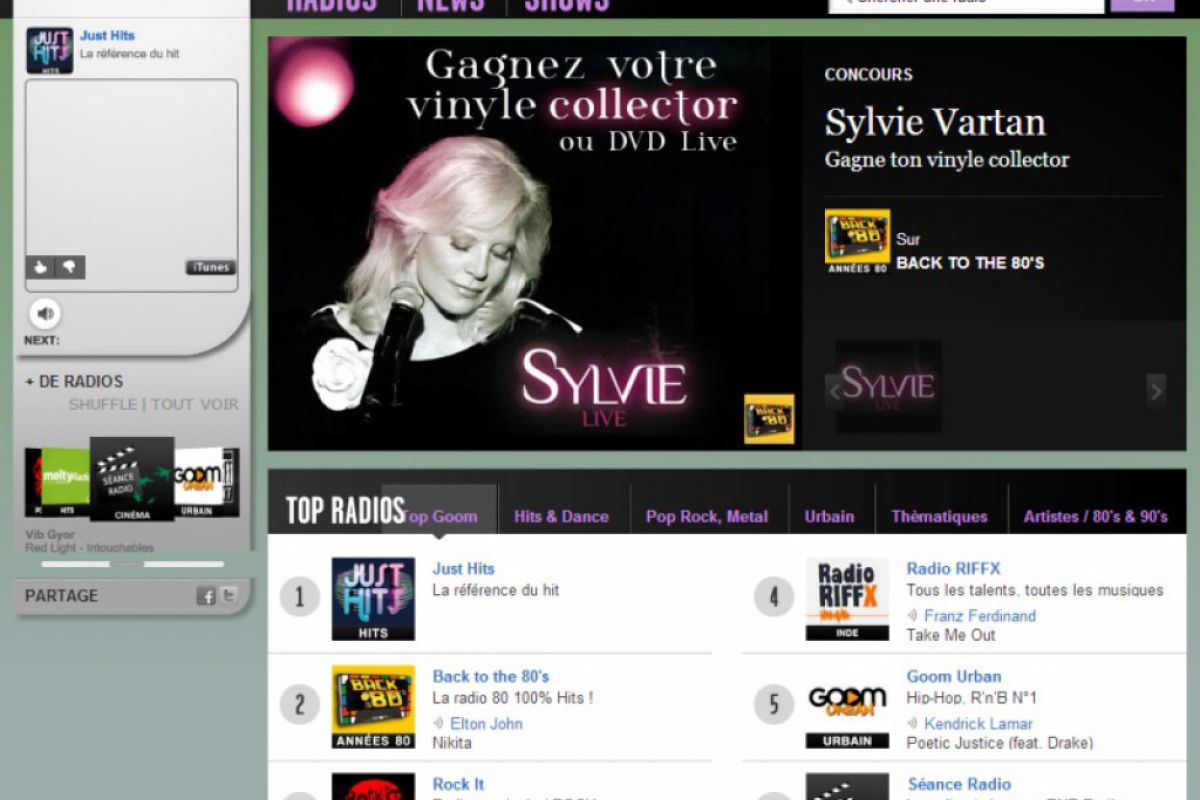The image size is (1200, 800).
Task: Select the Thématiques tab
Action: (x=939, y=517)
